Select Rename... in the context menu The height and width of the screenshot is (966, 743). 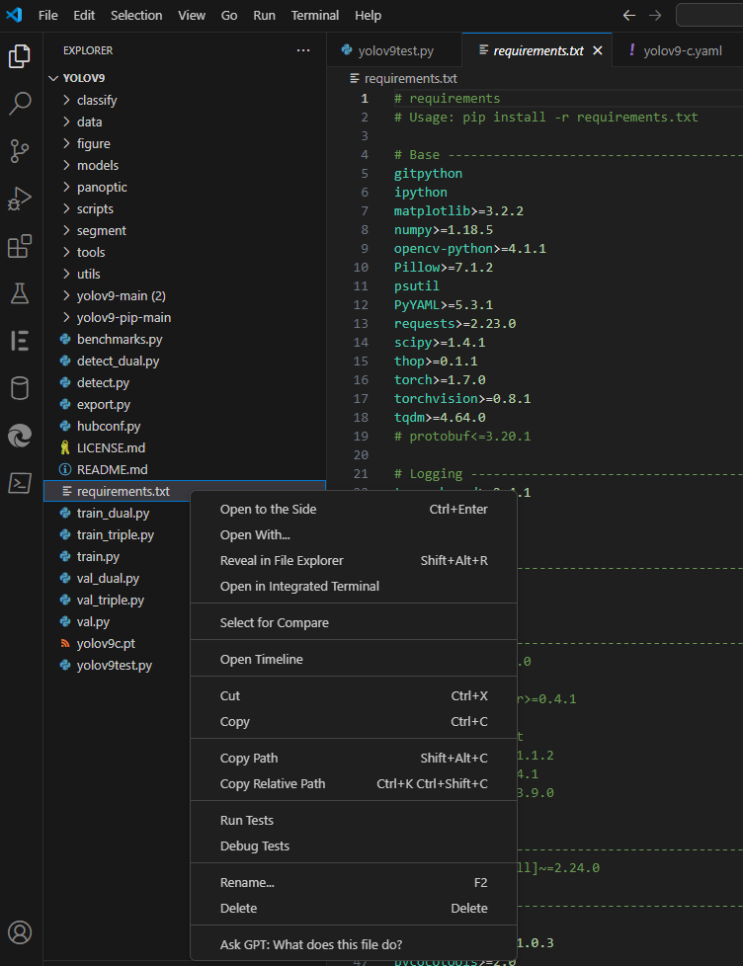coord(246,882)
